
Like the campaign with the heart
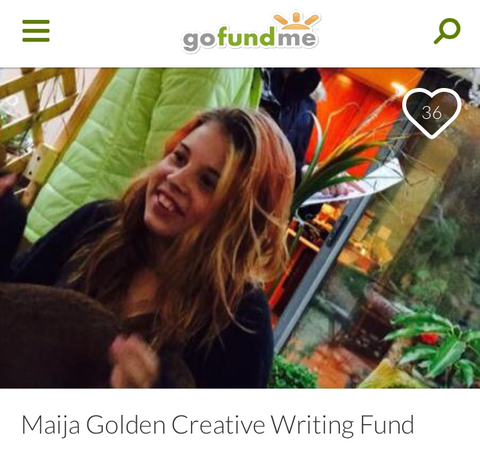(x=432, y=113)
